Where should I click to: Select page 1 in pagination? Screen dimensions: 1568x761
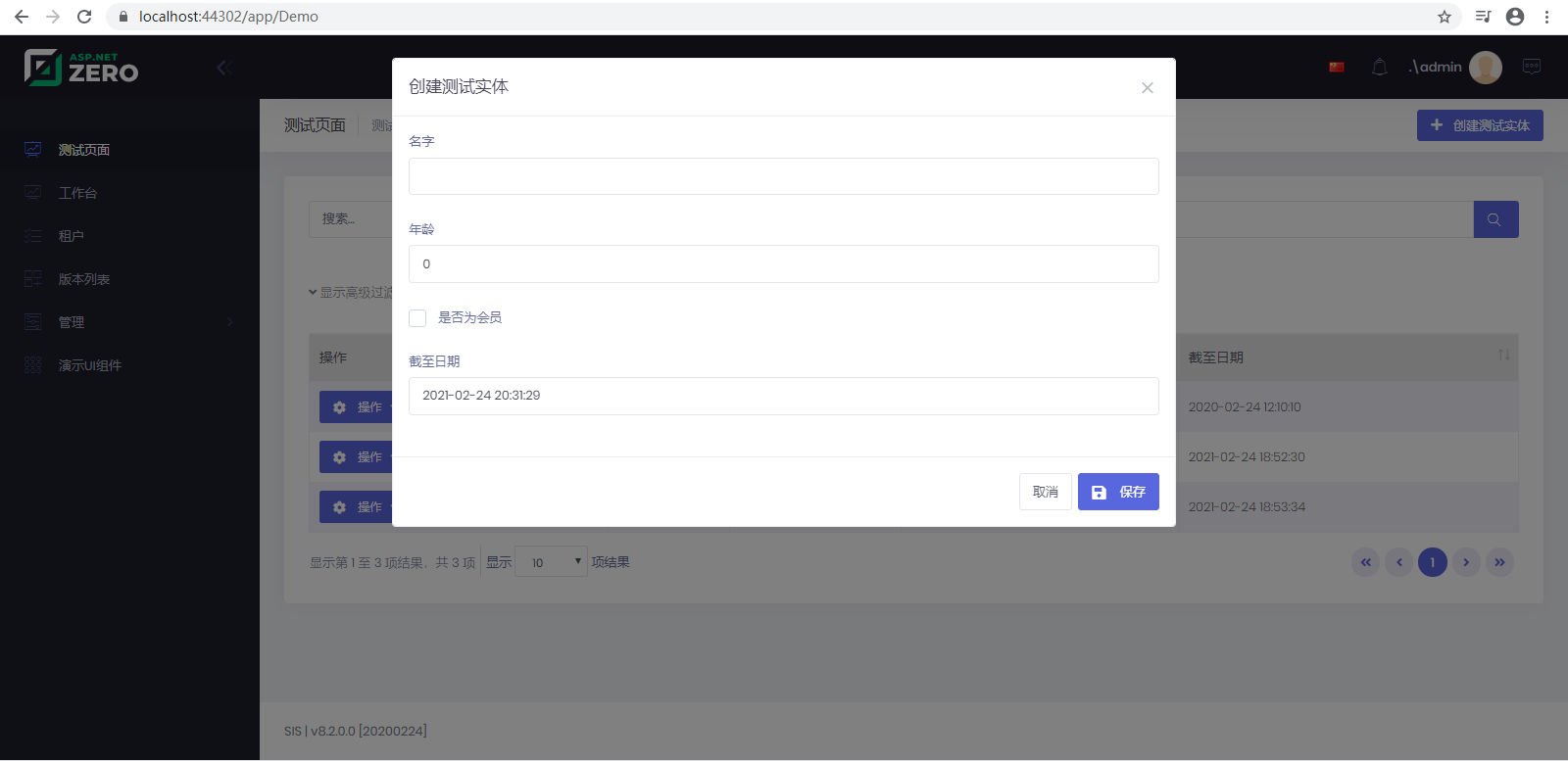pyautogui.click(x=1433, y=562)
